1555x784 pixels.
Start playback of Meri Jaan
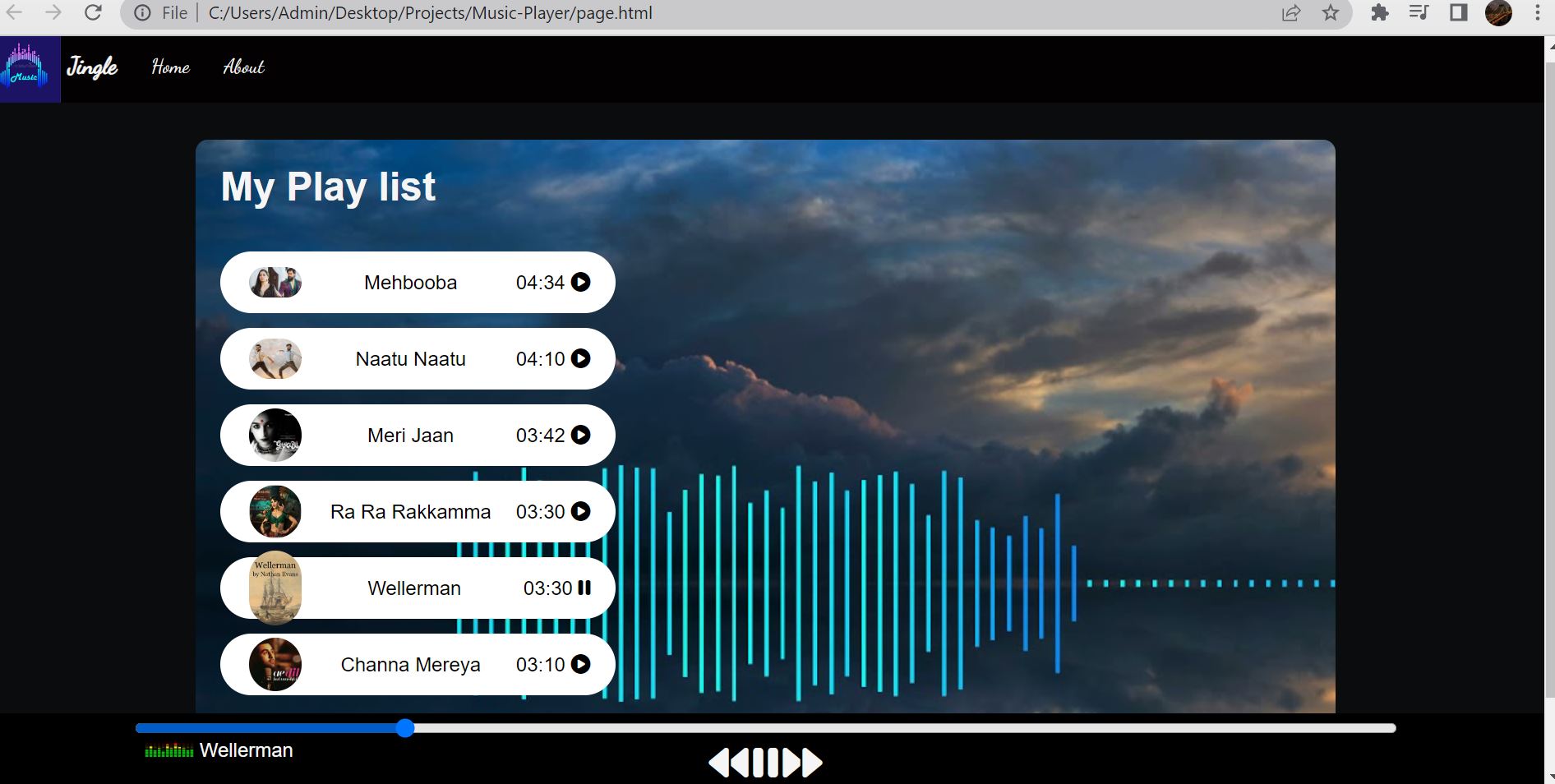(x=579, y=436)
